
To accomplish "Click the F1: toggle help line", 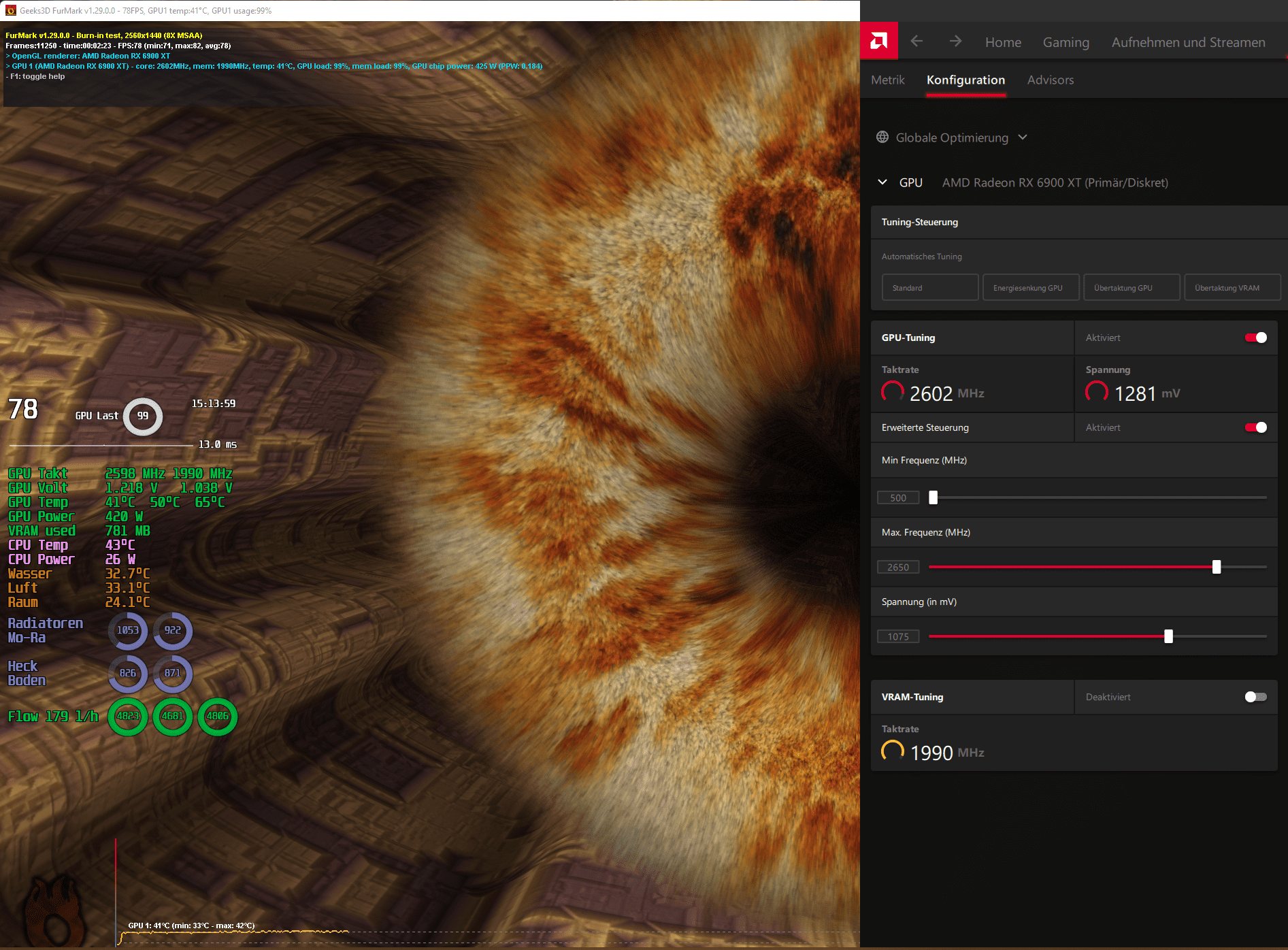I will coord(35,76).
